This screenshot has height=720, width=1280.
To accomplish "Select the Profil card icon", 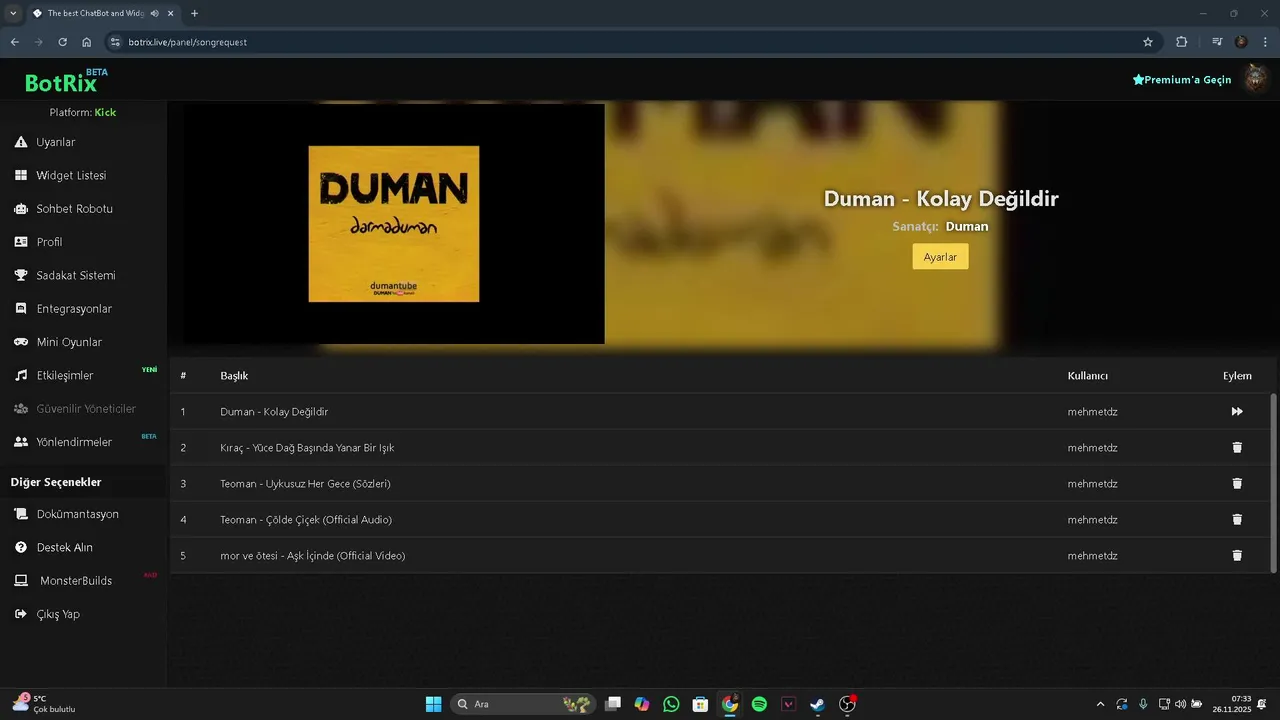I will pos(21,242).
